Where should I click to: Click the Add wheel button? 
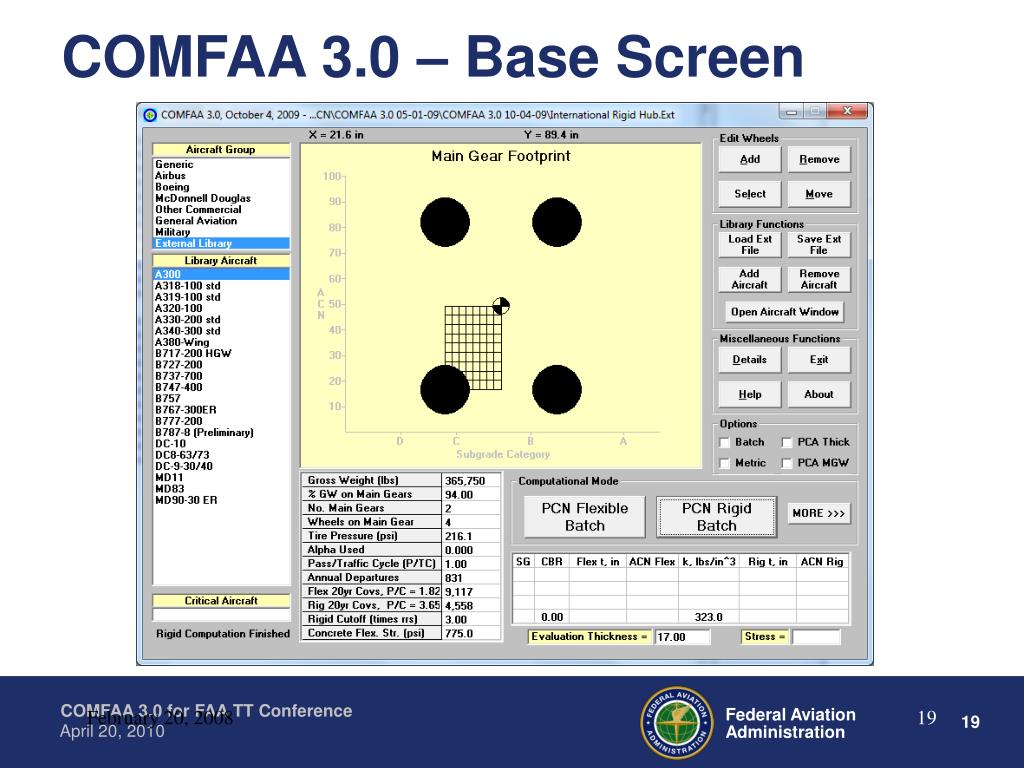point(750,159)
